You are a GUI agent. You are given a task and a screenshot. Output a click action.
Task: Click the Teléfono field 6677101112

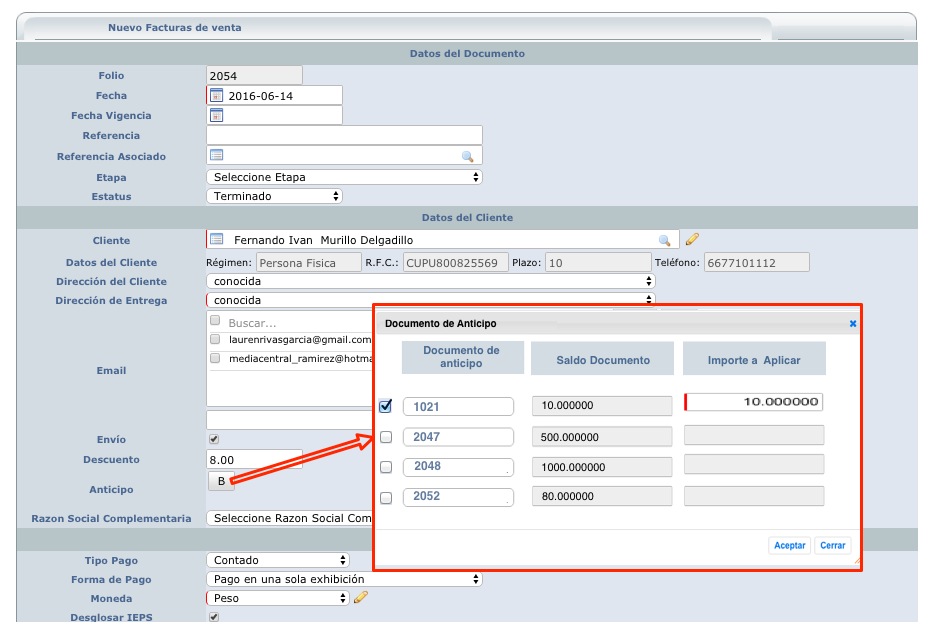pos(757,263)
